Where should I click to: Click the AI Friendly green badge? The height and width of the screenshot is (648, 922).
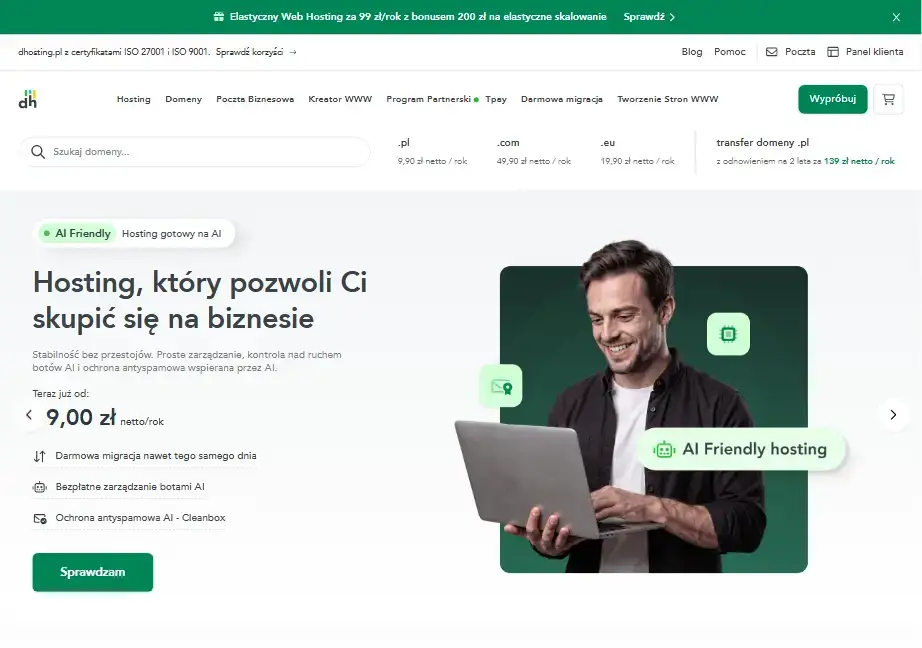(77, 233)
